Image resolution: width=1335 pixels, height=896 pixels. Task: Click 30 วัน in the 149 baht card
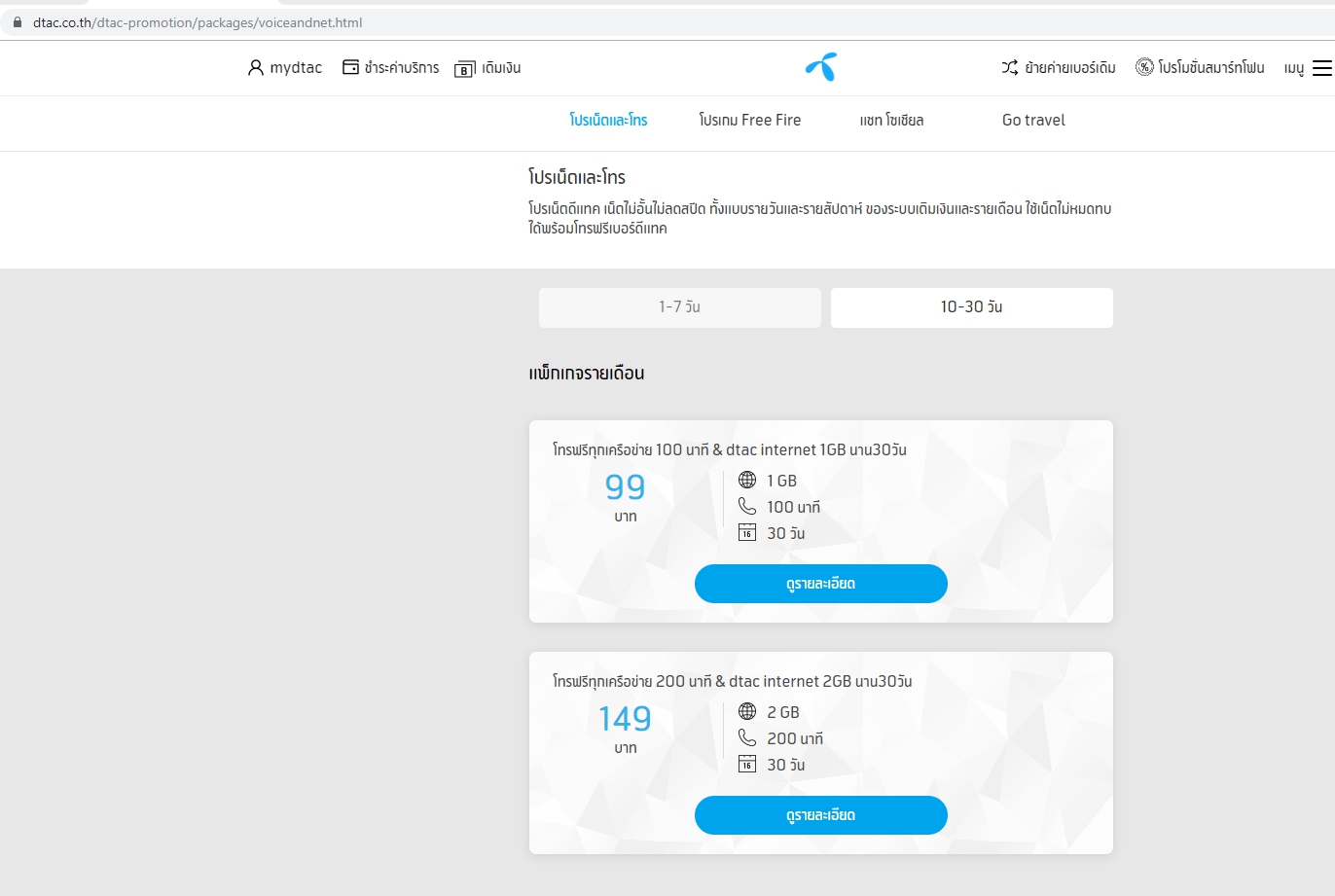pos(786,765)
